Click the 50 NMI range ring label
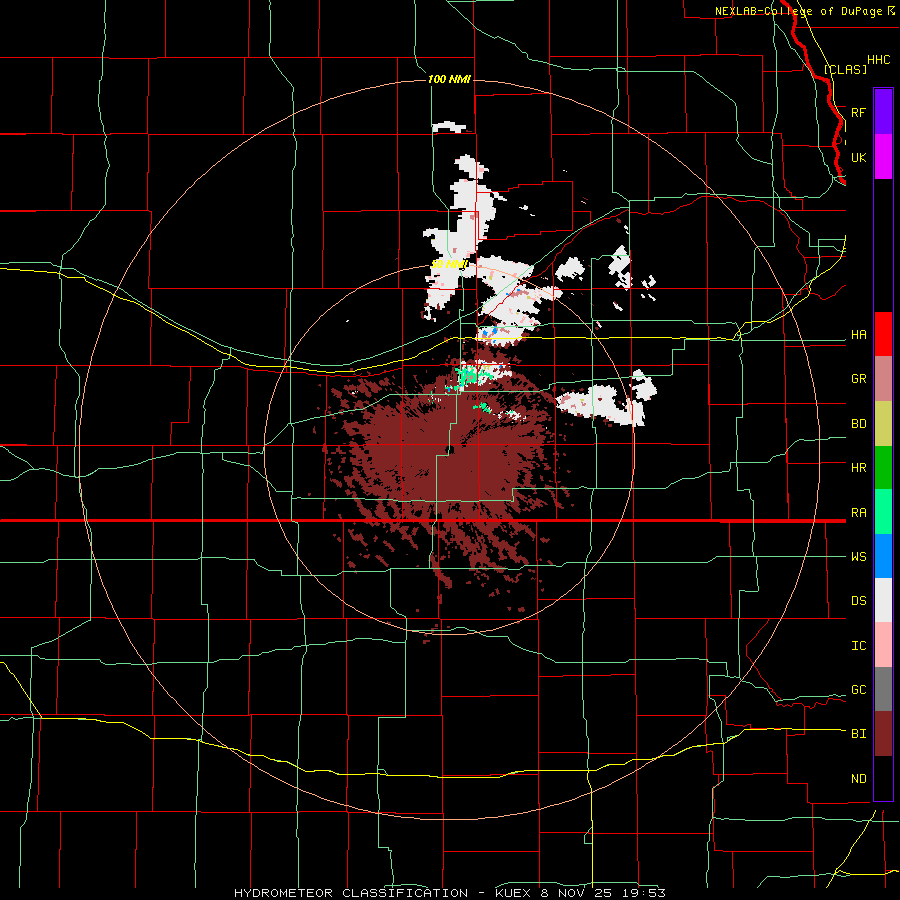 [449, 264]
